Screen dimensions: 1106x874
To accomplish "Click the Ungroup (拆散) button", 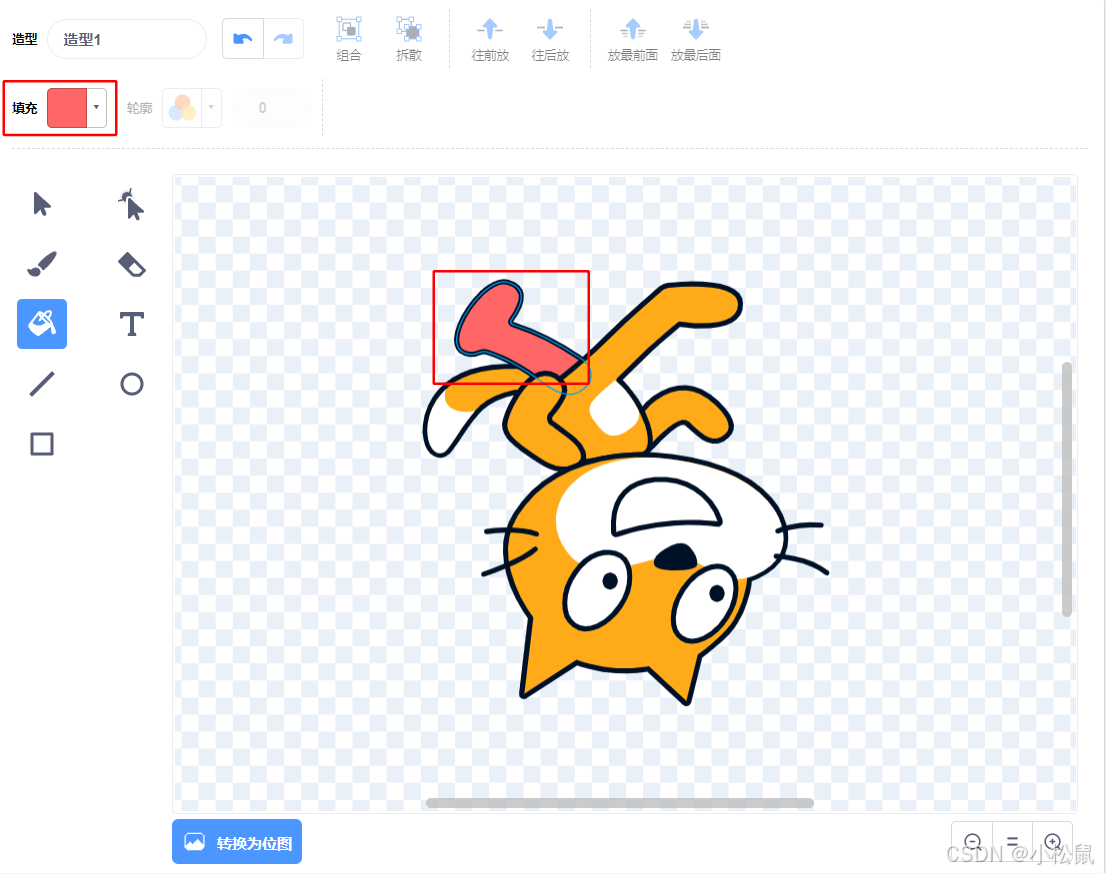I will point(408,40).
